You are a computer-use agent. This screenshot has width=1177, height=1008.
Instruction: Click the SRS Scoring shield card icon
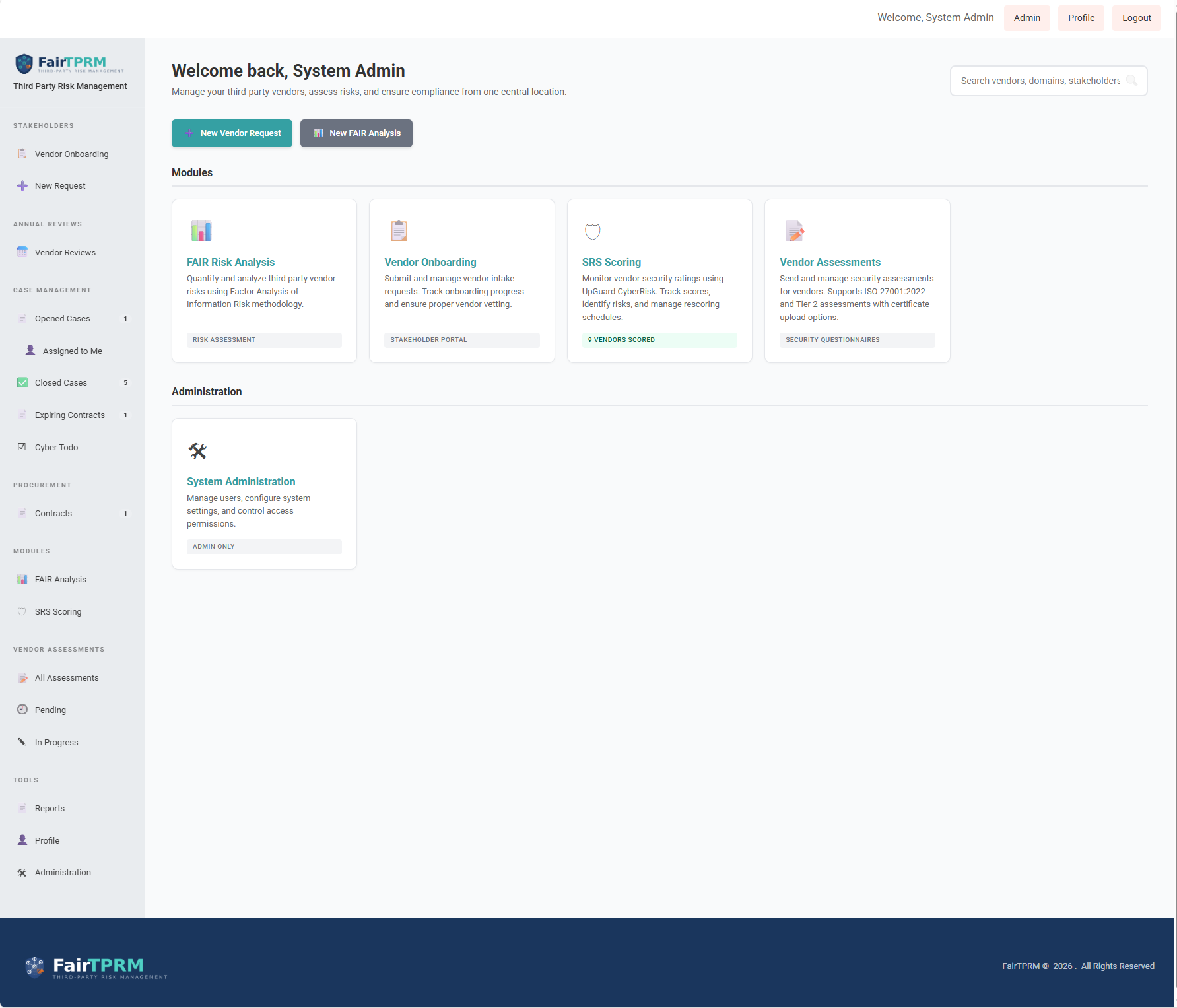click(593, 232)
